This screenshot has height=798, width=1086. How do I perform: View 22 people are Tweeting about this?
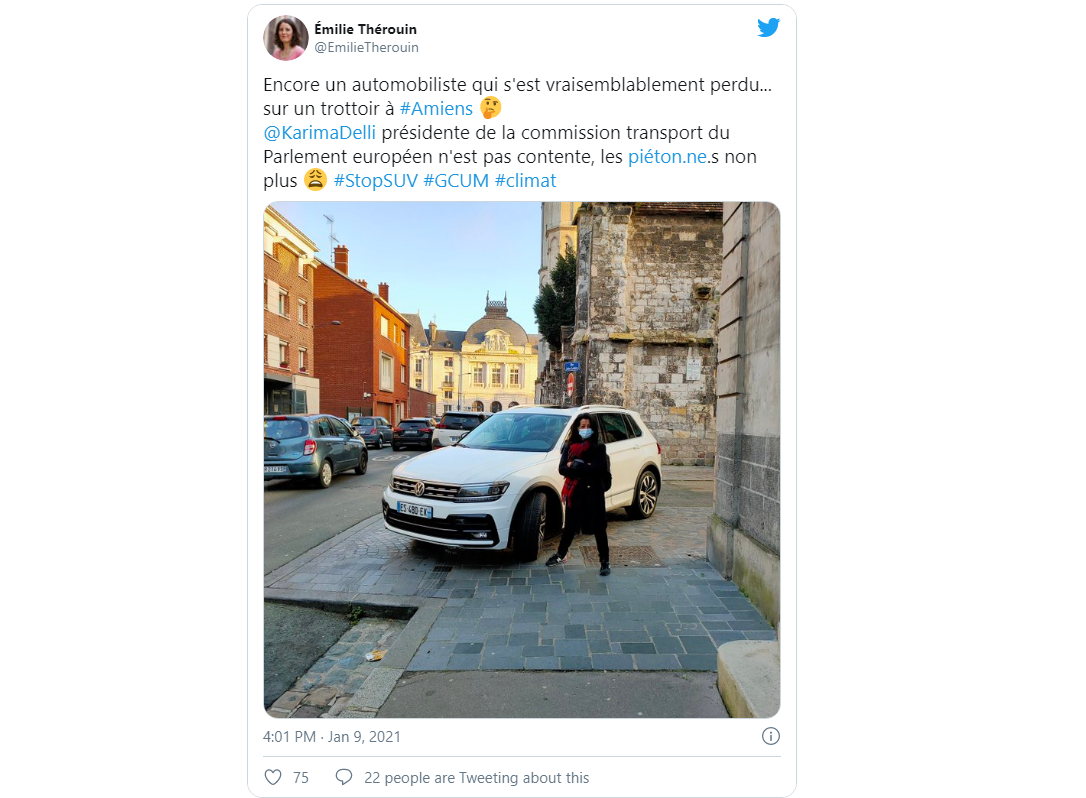click(x=477, y=778)
